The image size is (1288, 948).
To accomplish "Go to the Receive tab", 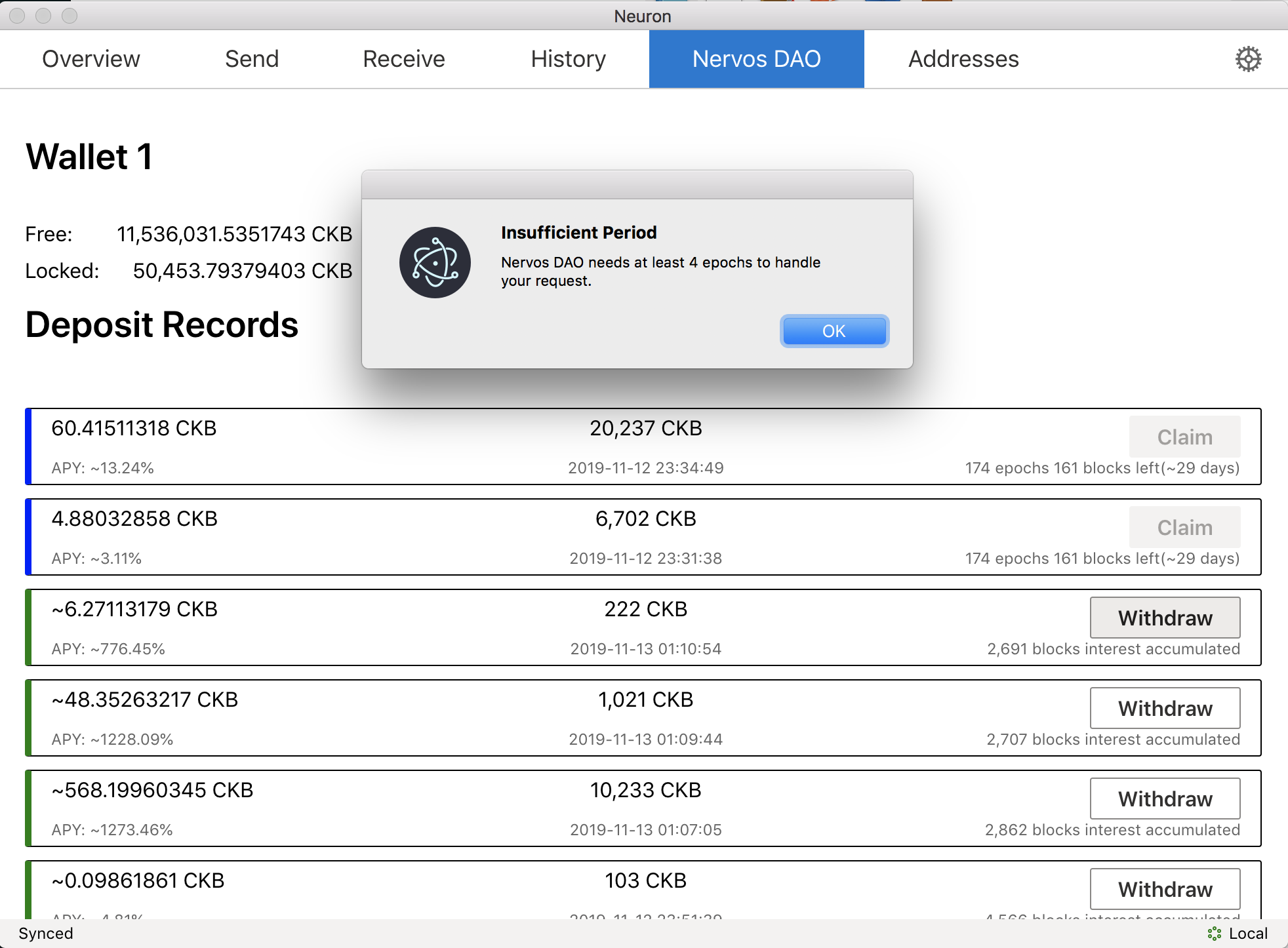I will tap(404, 59).
